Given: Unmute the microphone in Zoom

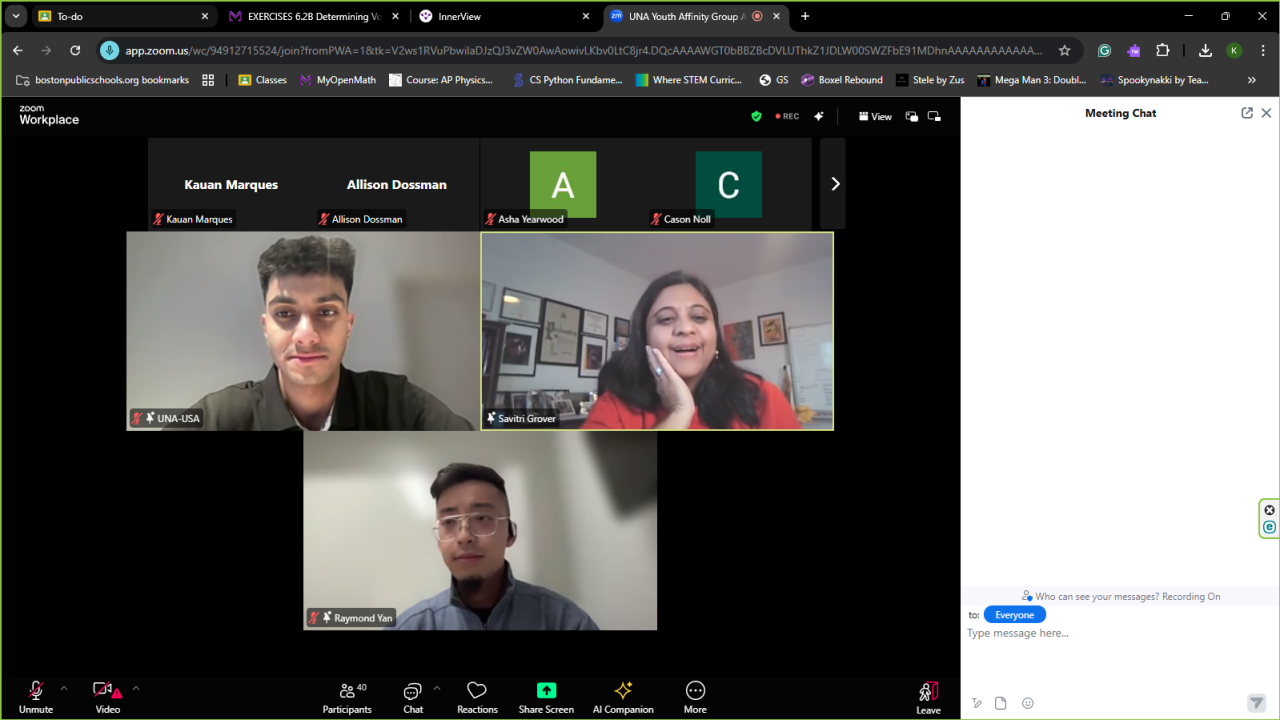Looking at the screenshot, I should [x=36, y=697].
